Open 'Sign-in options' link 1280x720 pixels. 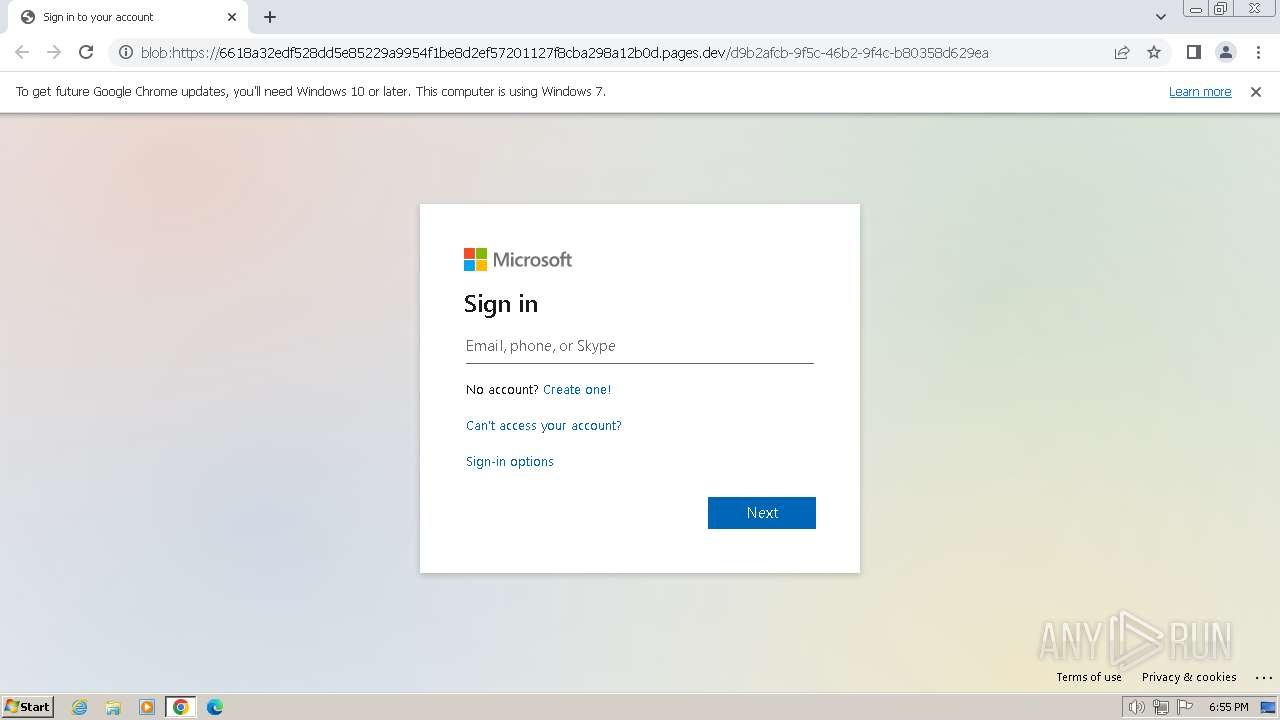click(510, 462)
